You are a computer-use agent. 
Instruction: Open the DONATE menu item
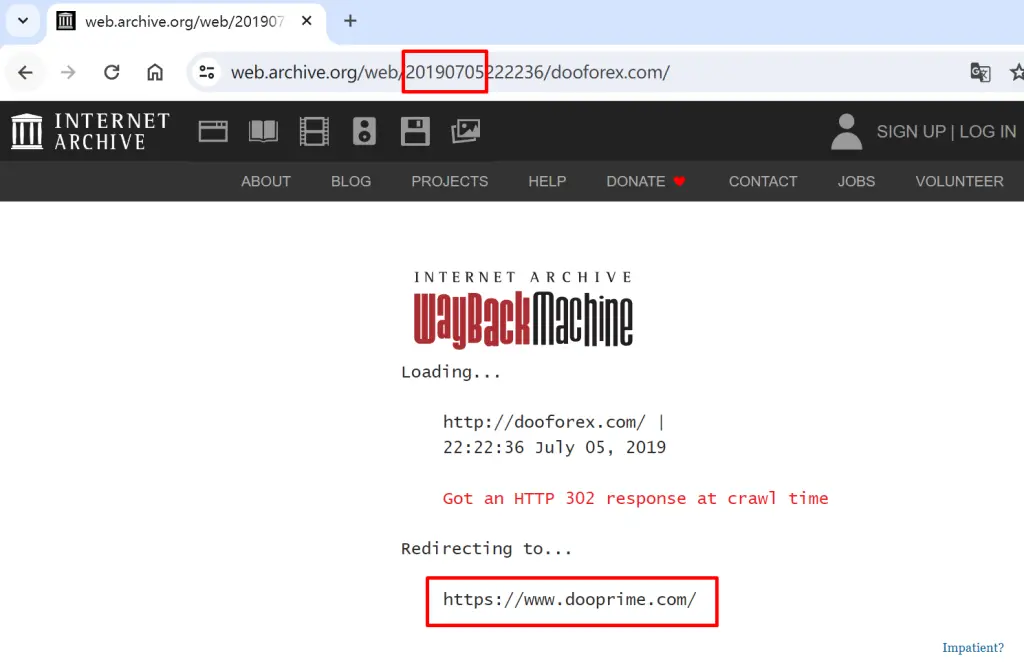click(645, 182)
